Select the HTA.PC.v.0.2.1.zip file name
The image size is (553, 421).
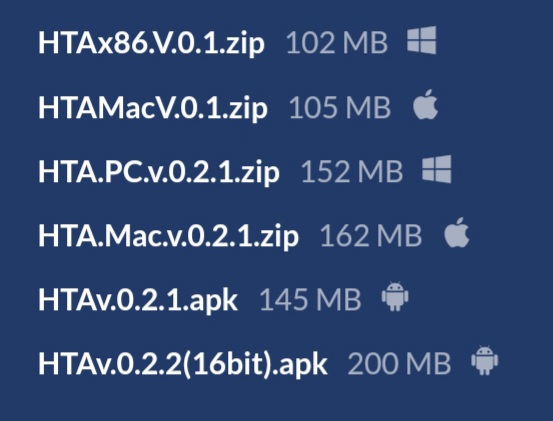[x=159, y=172]
